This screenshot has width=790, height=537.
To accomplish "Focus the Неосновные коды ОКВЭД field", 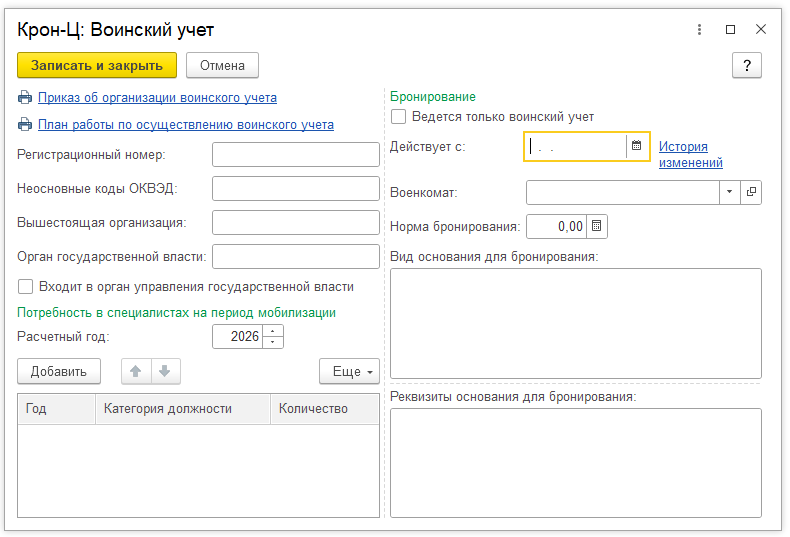I will pyautogui.click(x=296, y=188).
